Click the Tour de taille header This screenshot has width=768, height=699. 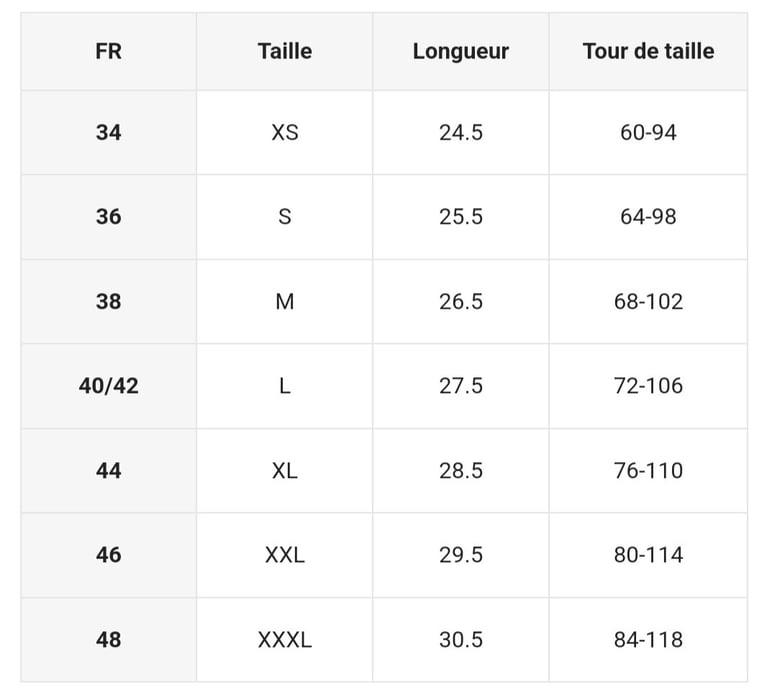point(648,51)
